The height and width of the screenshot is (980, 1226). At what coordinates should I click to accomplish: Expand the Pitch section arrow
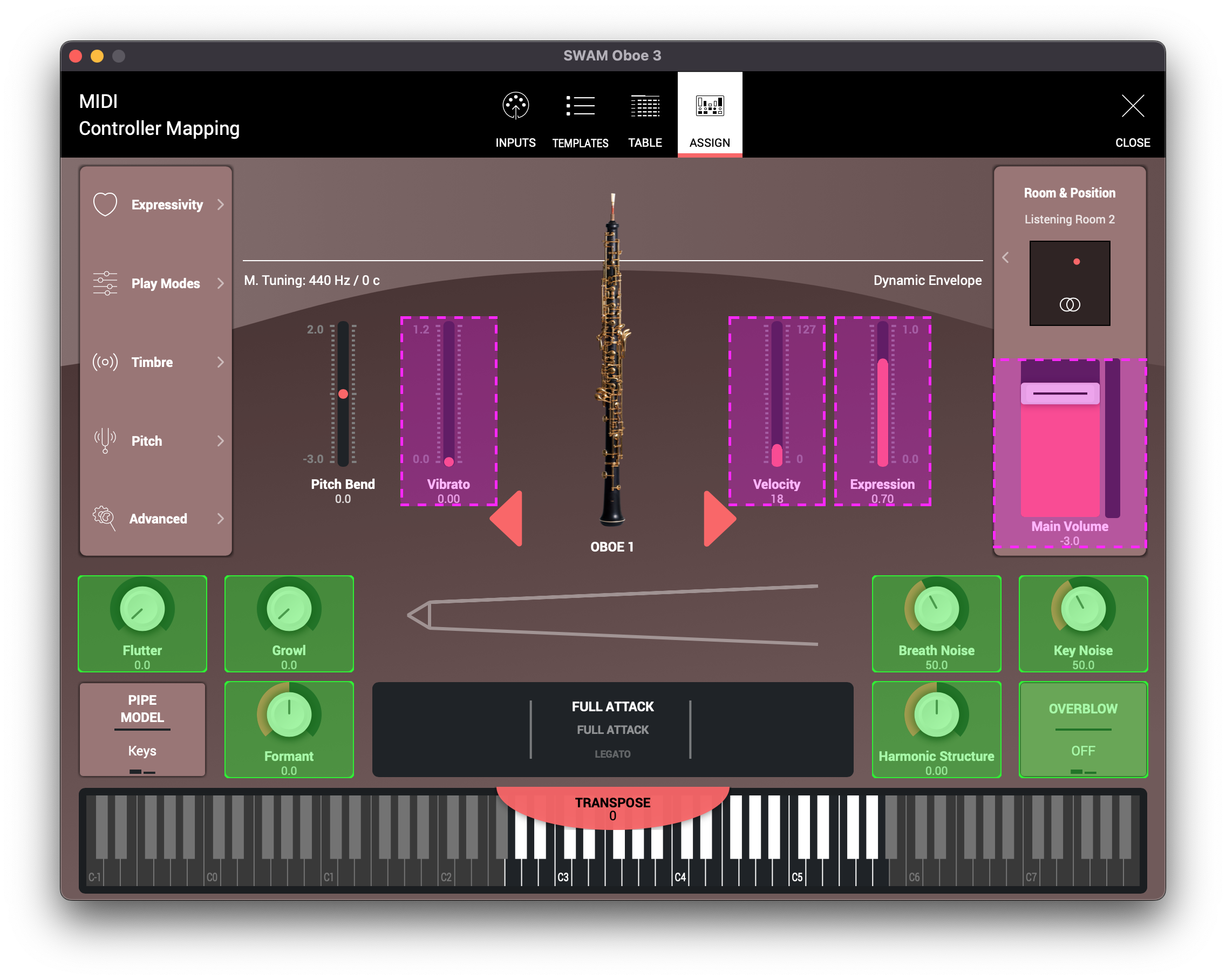221,441
